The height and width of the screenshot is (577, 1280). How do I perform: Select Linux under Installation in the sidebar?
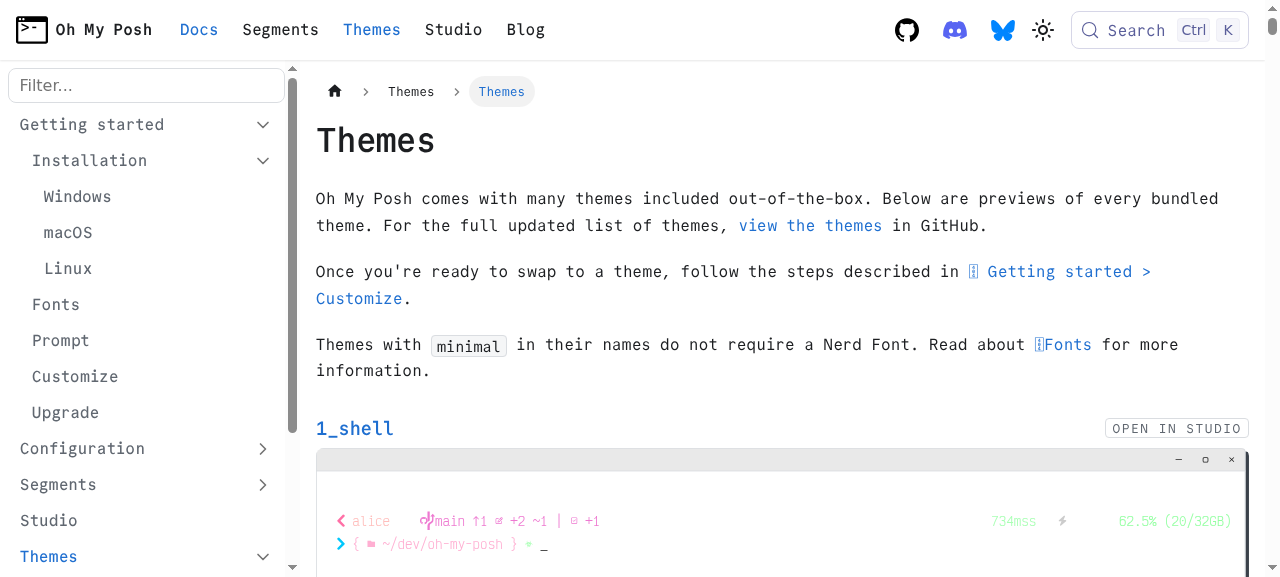tap(68, 269)
